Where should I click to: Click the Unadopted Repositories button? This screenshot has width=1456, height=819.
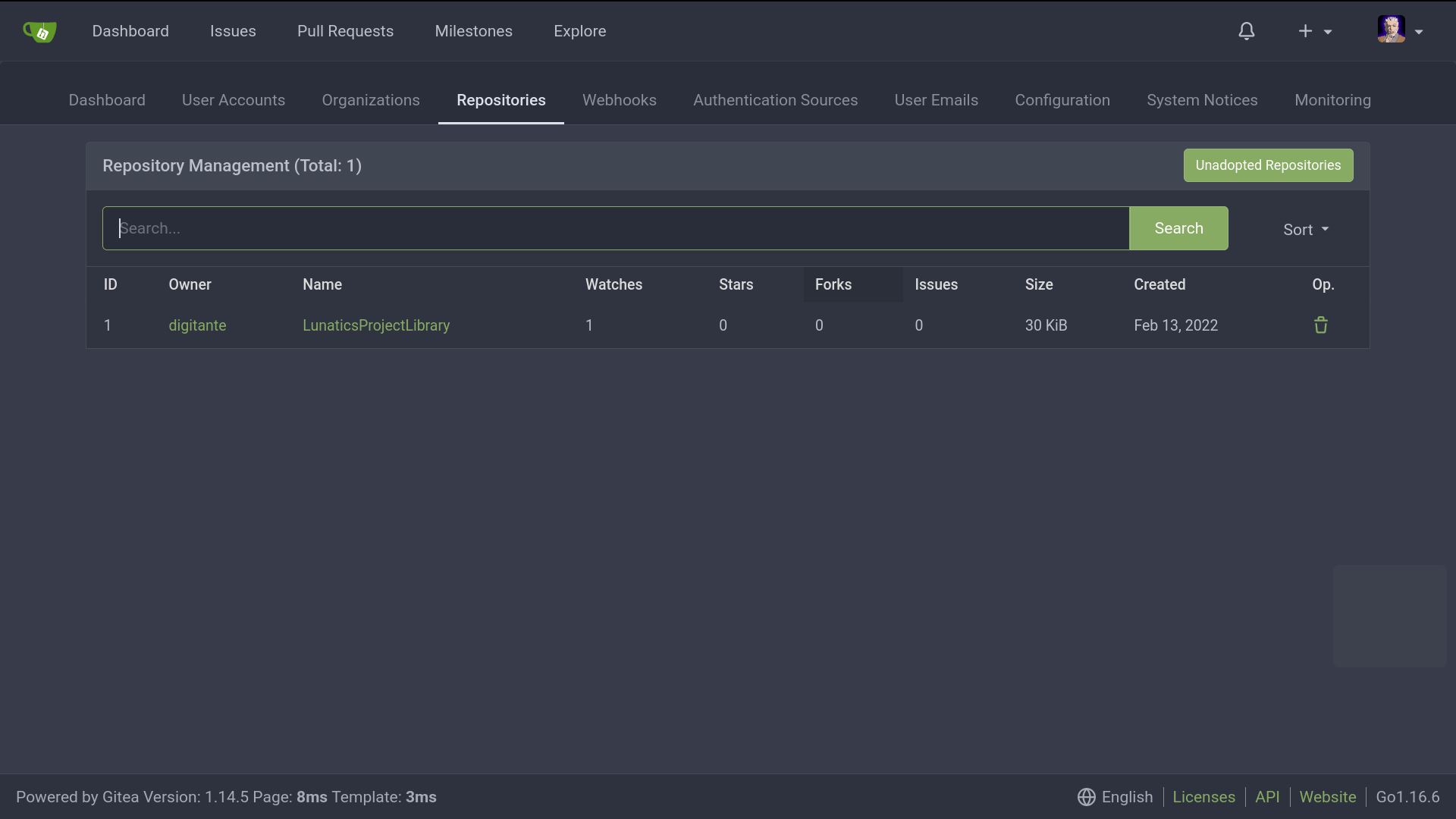pyautogui.click(x=1267, y=165)
